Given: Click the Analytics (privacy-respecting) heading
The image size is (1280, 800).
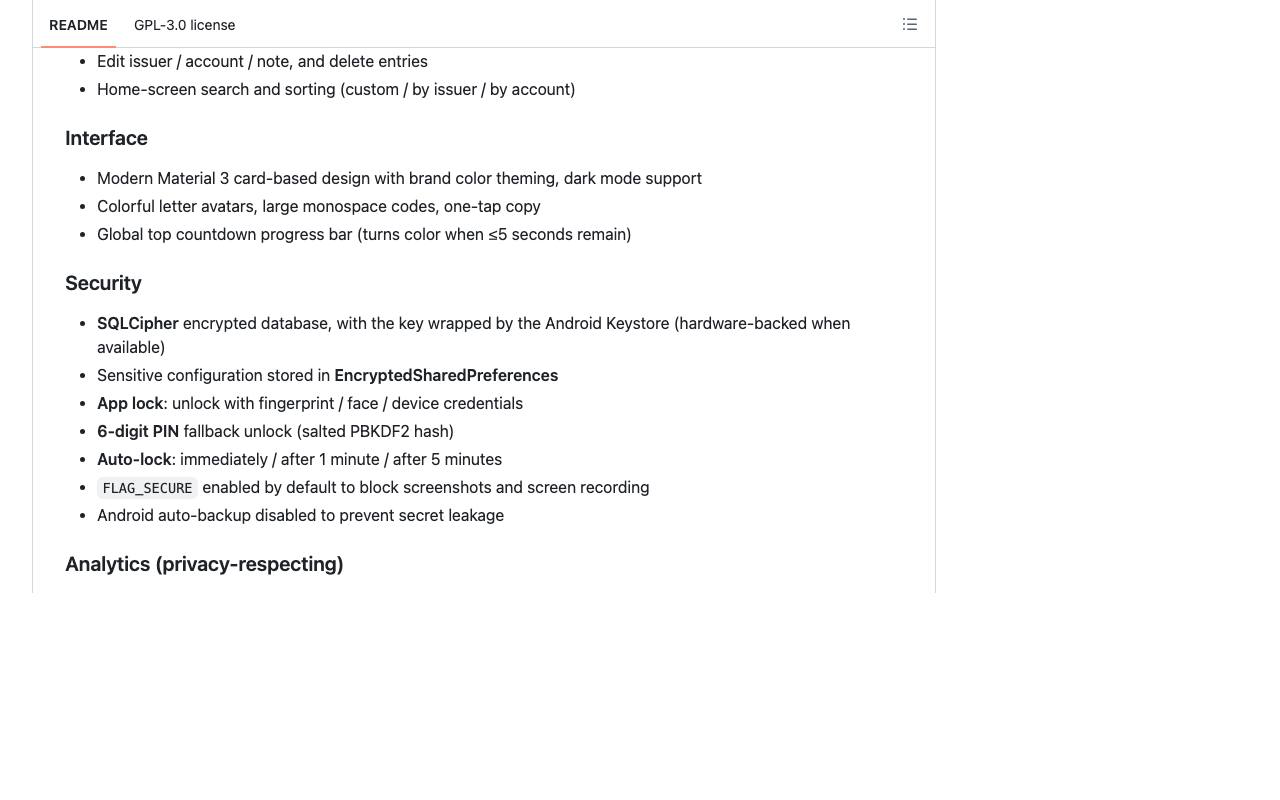Looking at the screenshot, I should 204,564.
